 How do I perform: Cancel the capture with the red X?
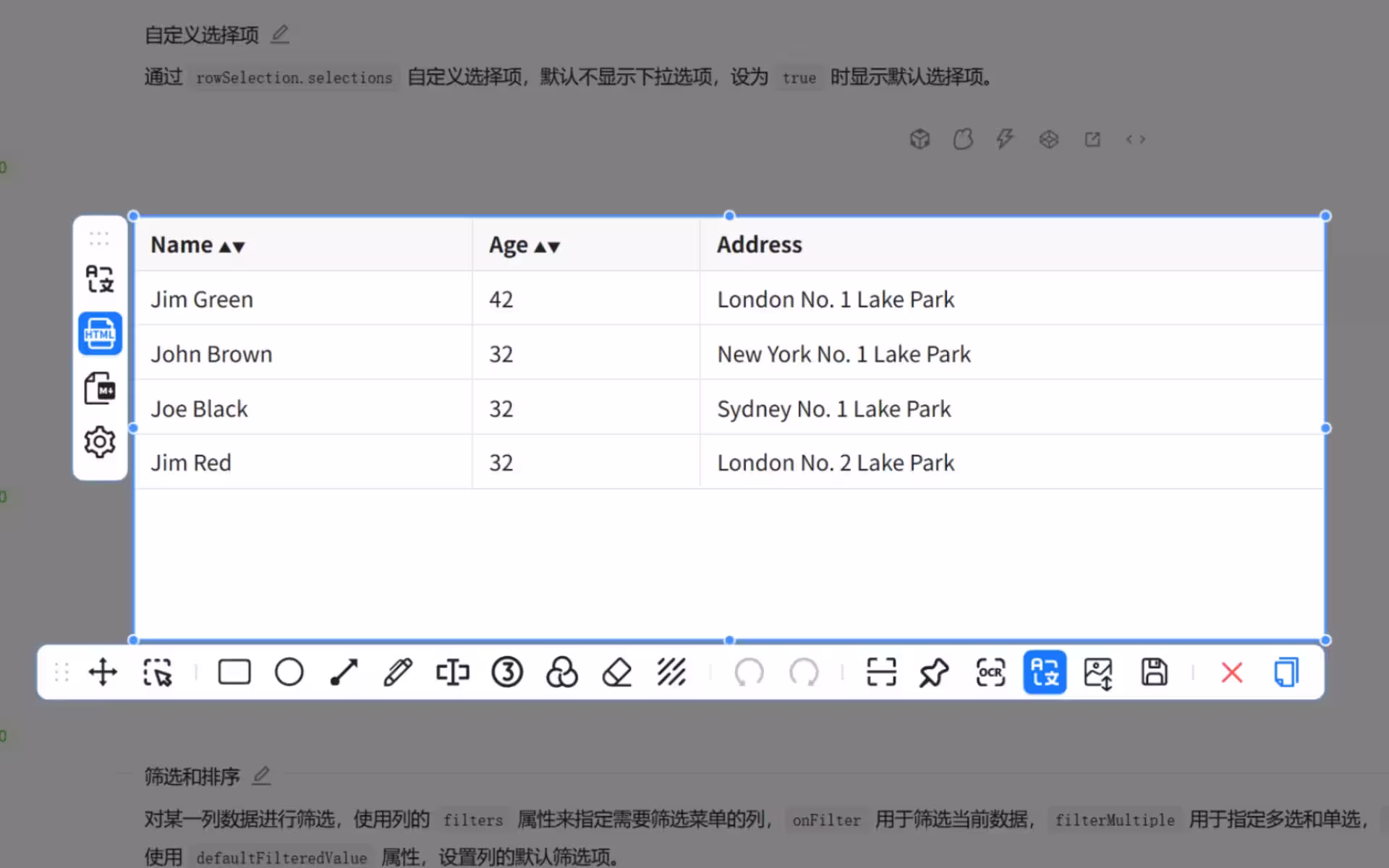[x=1232, y=672]
